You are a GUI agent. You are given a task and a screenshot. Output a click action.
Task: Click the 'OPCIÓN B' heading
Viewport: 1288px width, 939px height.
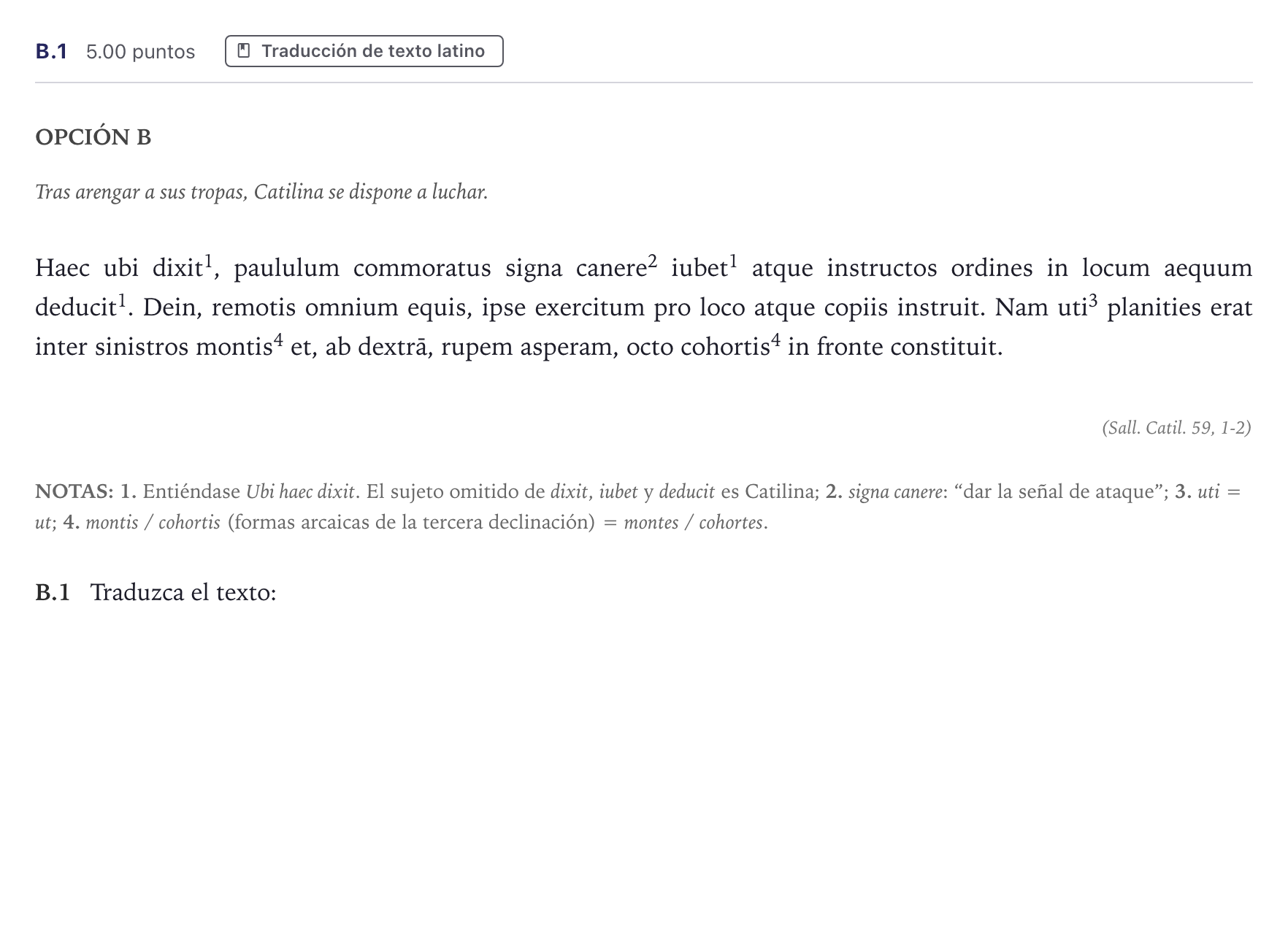click(x=93, y=137)
